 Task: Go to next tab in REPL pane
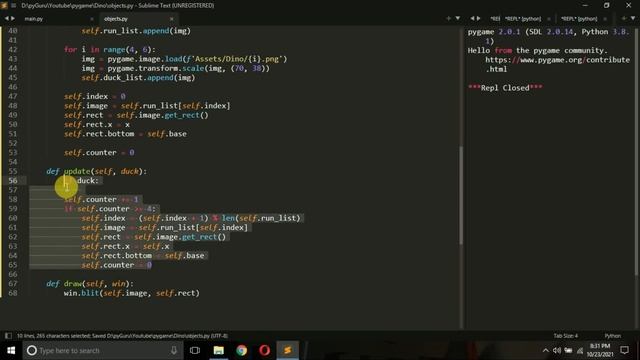[x=478, y=18]
